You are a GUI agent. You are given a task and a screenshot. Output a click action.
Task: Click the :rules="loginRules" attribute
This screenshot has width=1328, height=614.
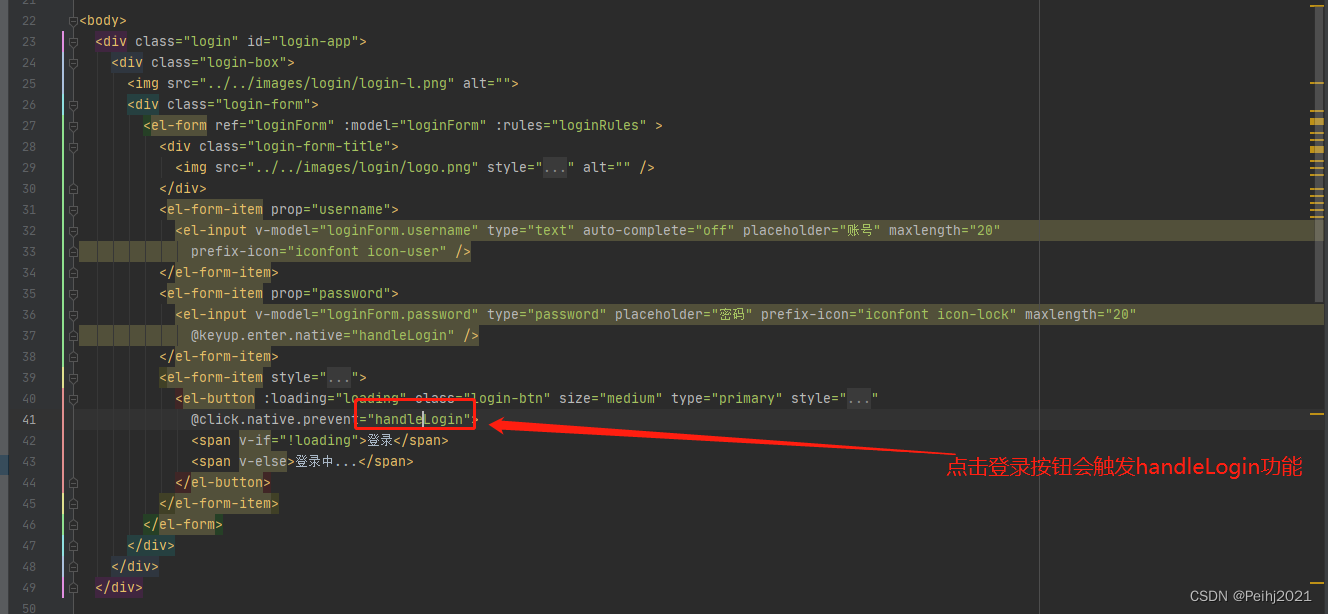[571, 126]
